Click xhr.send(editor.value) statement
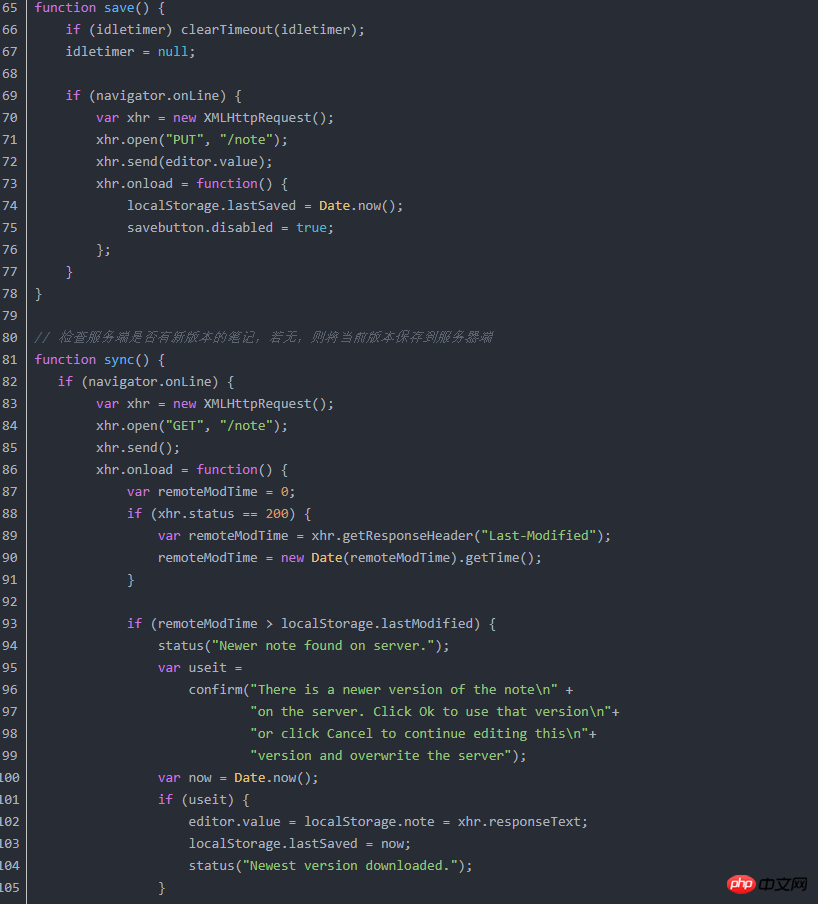Image resolution: width=818 pixels, height=904 pixels. coord(184,161)
